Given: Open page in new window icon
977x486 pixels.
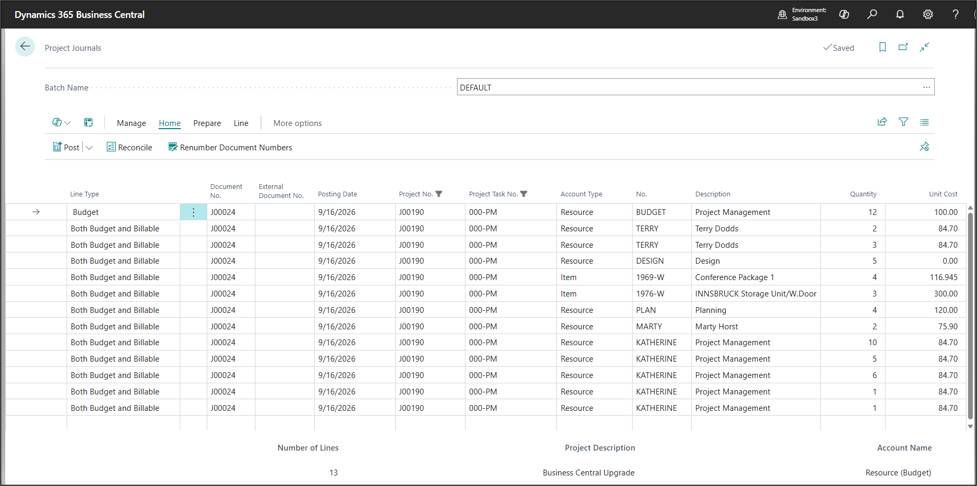Looking at the screenshot, I should 903,47.
